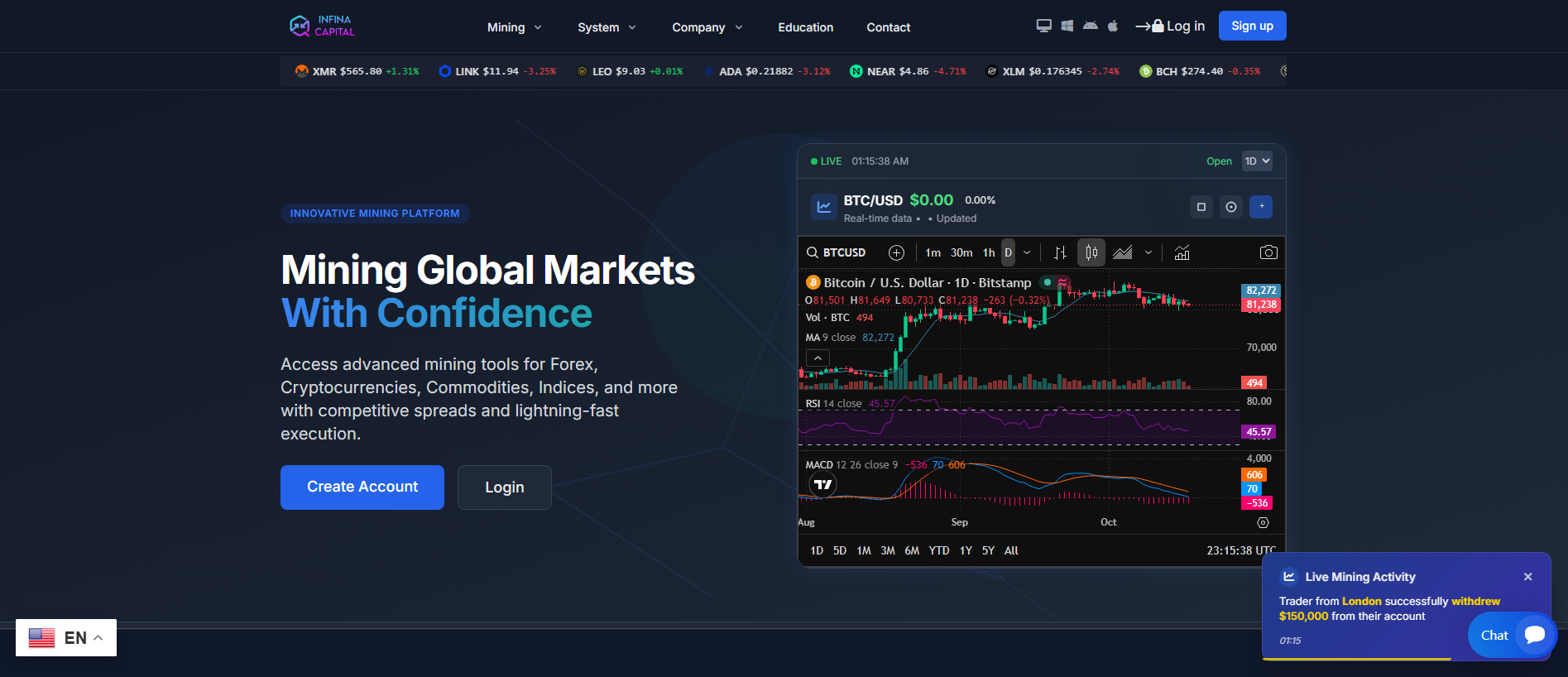Click the Create Account button

click(x=362, y=487)
